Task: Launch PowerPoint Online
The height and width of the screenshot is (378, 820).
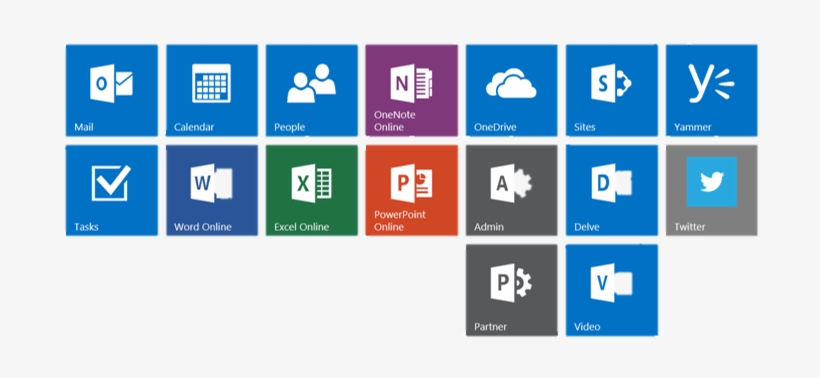Action: point(412,190)
